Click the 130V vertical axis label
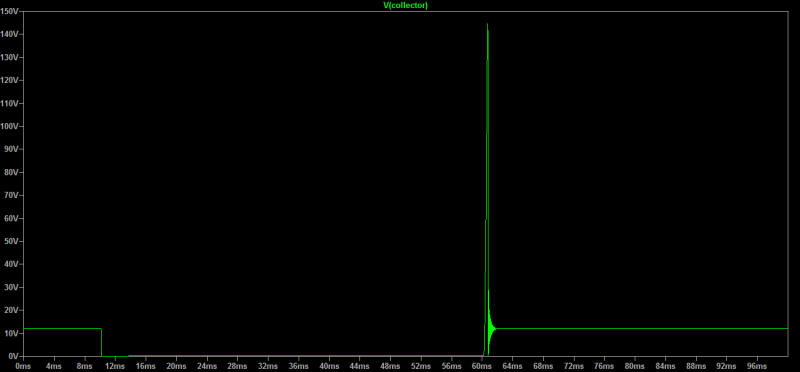 (10, 57)
